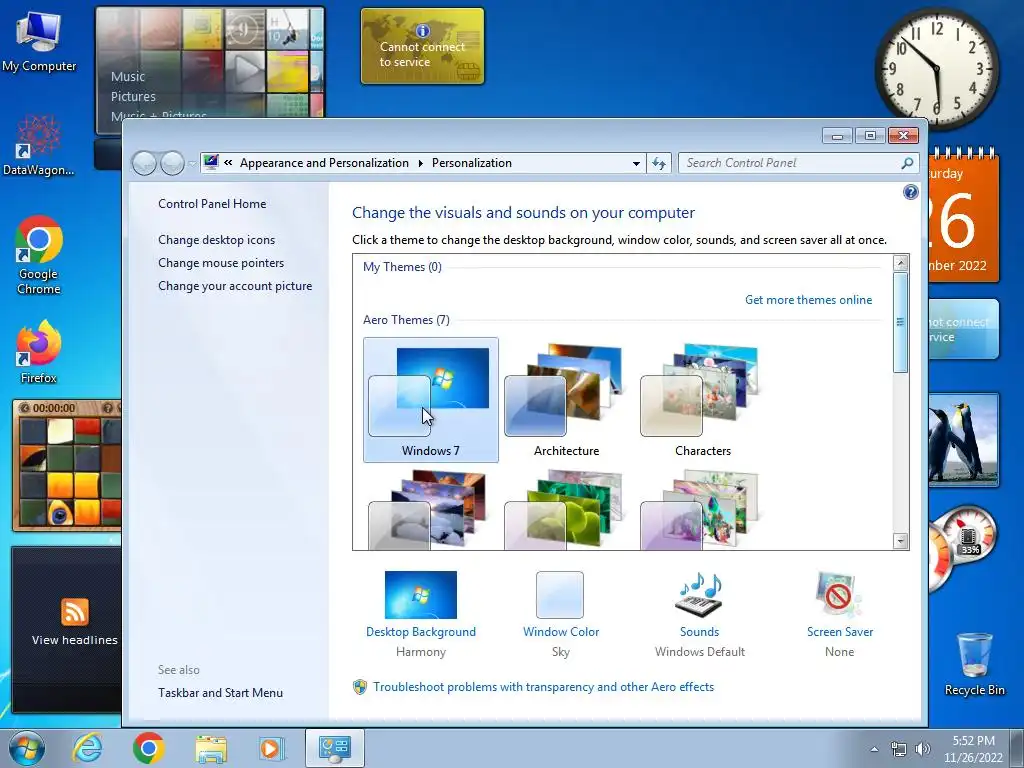Open the Recycle Bin
The width and height of the screenshot is (1024, 768).
click(x=974, y=664)
